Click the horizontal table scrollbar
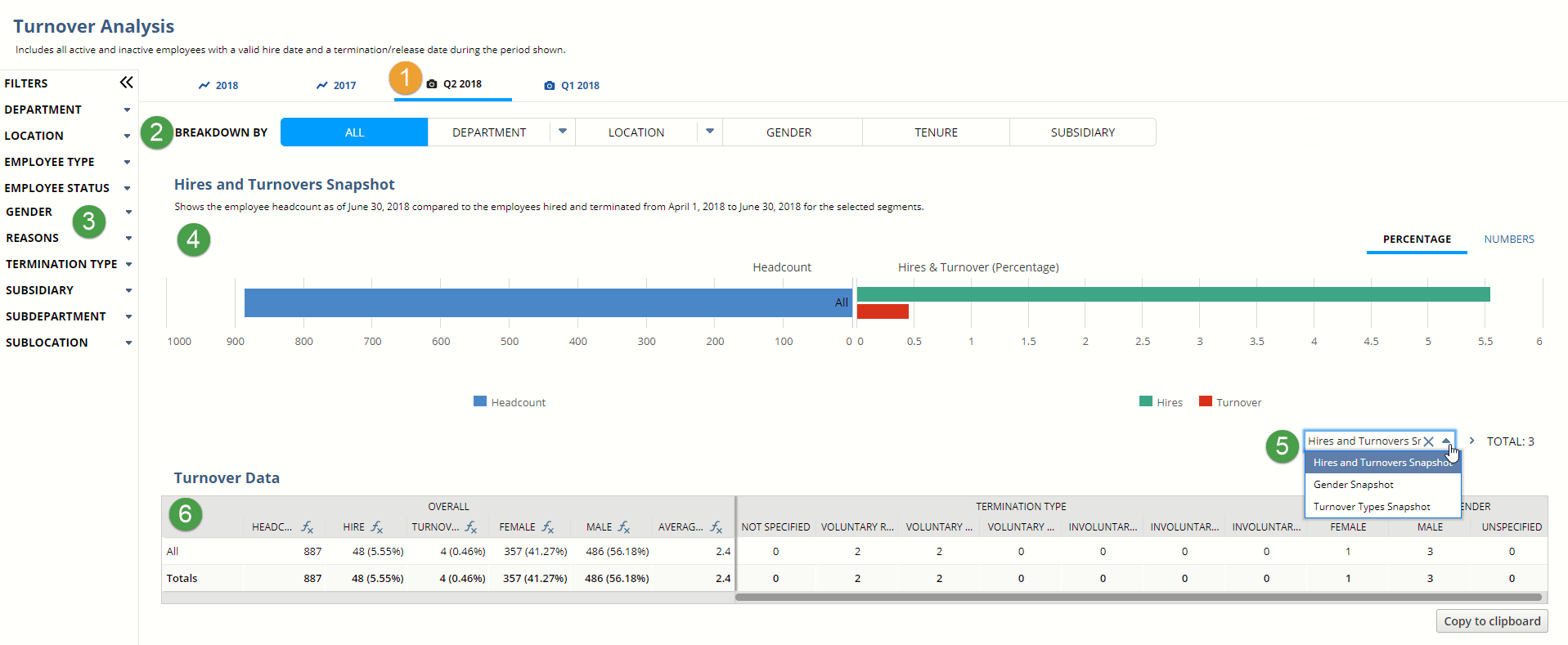1568x645 pixels. point(1138,598)
